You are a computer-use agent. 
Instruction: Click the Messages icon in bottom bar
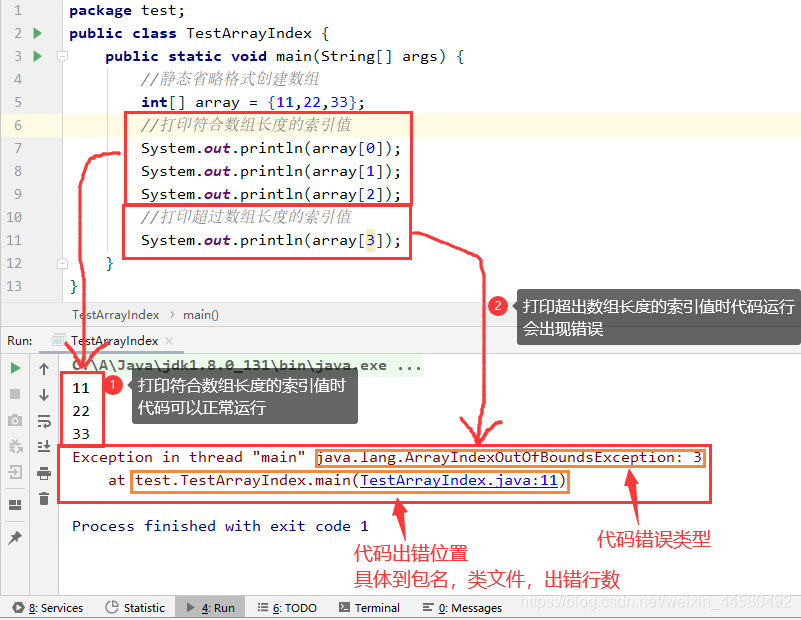click(x=428, y=607)
